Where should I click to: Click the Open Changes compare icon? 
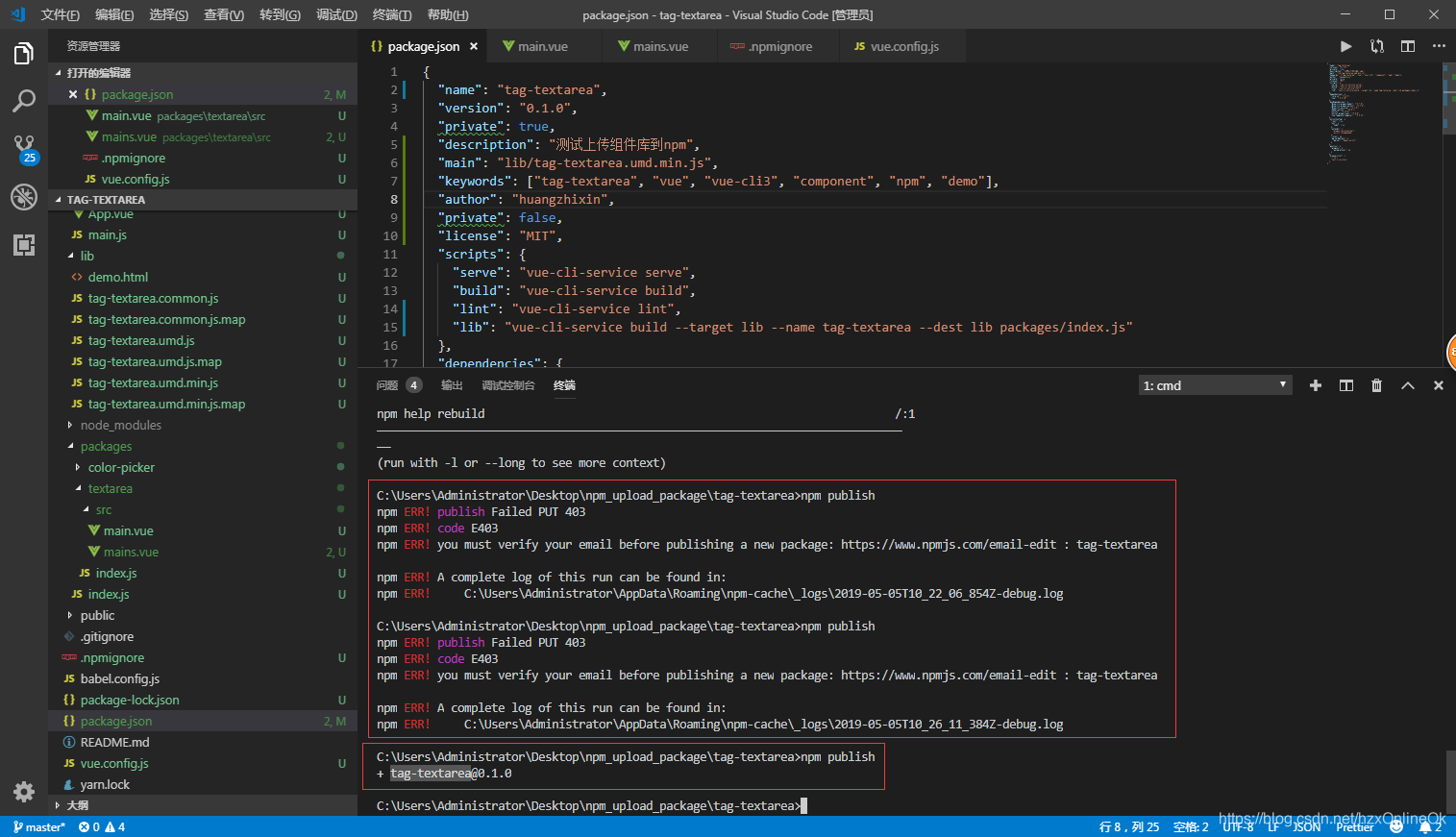pyautogui.click(x=1377, y=46)
